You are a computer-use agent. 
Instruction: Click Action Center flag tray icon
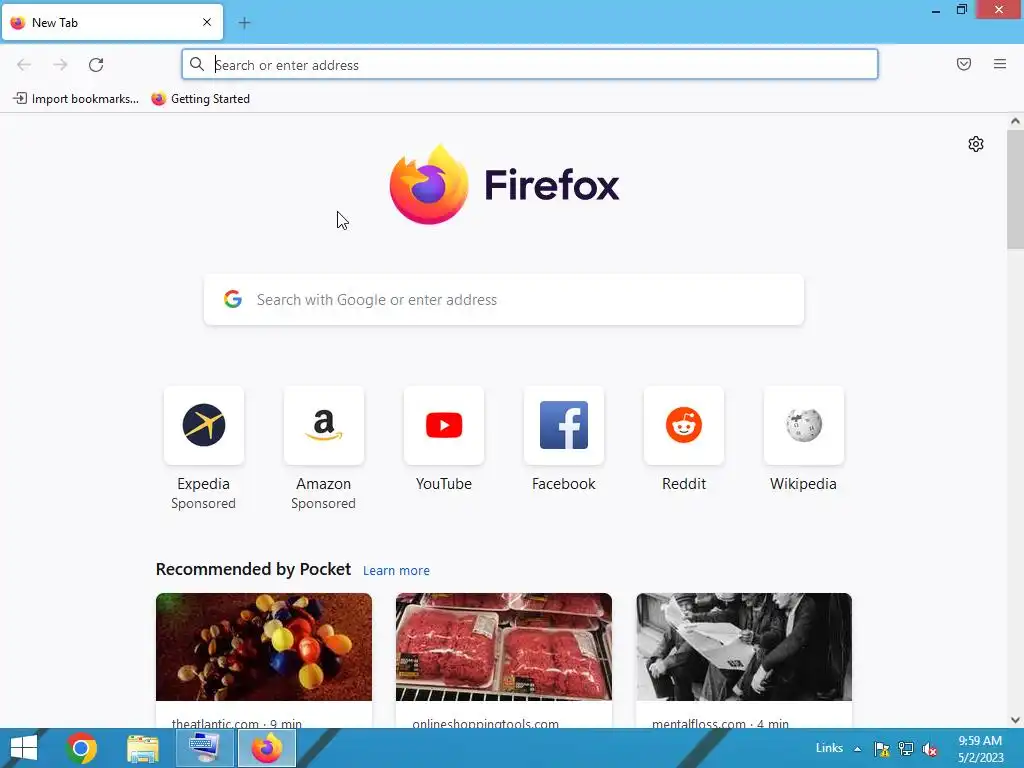pos(882,748)
